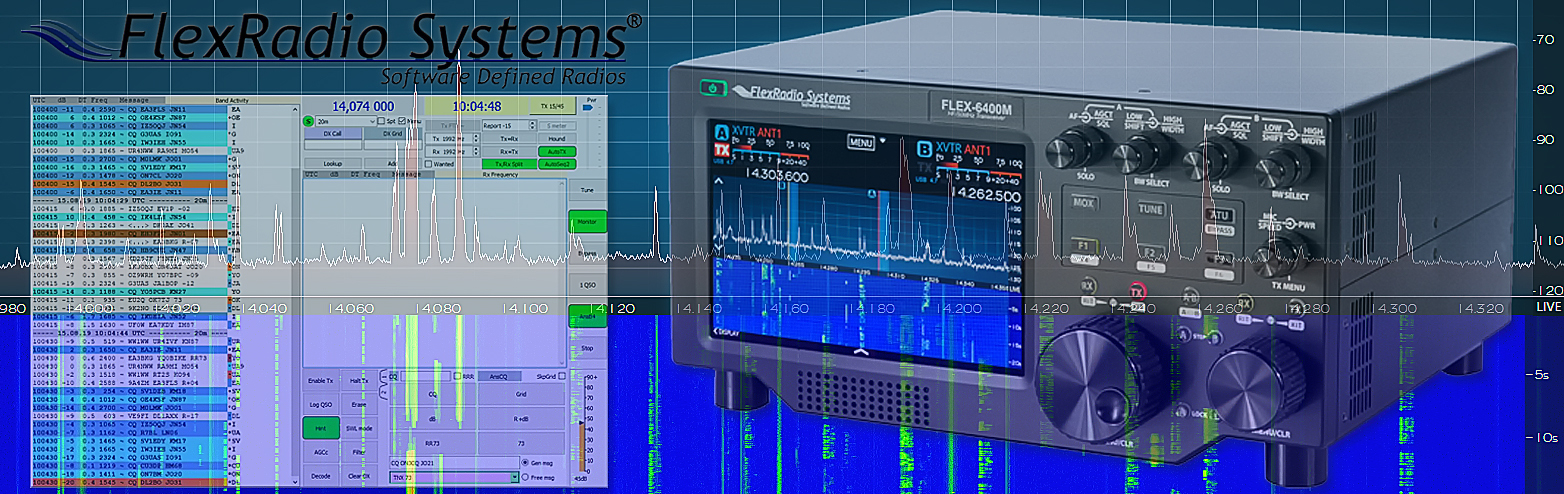Screen dimensions: 1564x494
Task: Push the ATU button on the radio
Action: (x=1220, y=215)
